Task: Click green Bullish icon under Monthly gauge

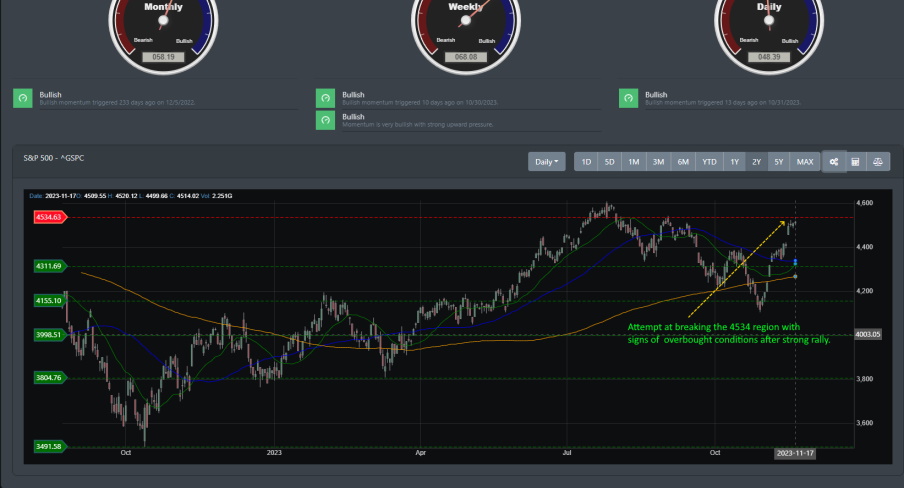Action: (x=22, y=98)
